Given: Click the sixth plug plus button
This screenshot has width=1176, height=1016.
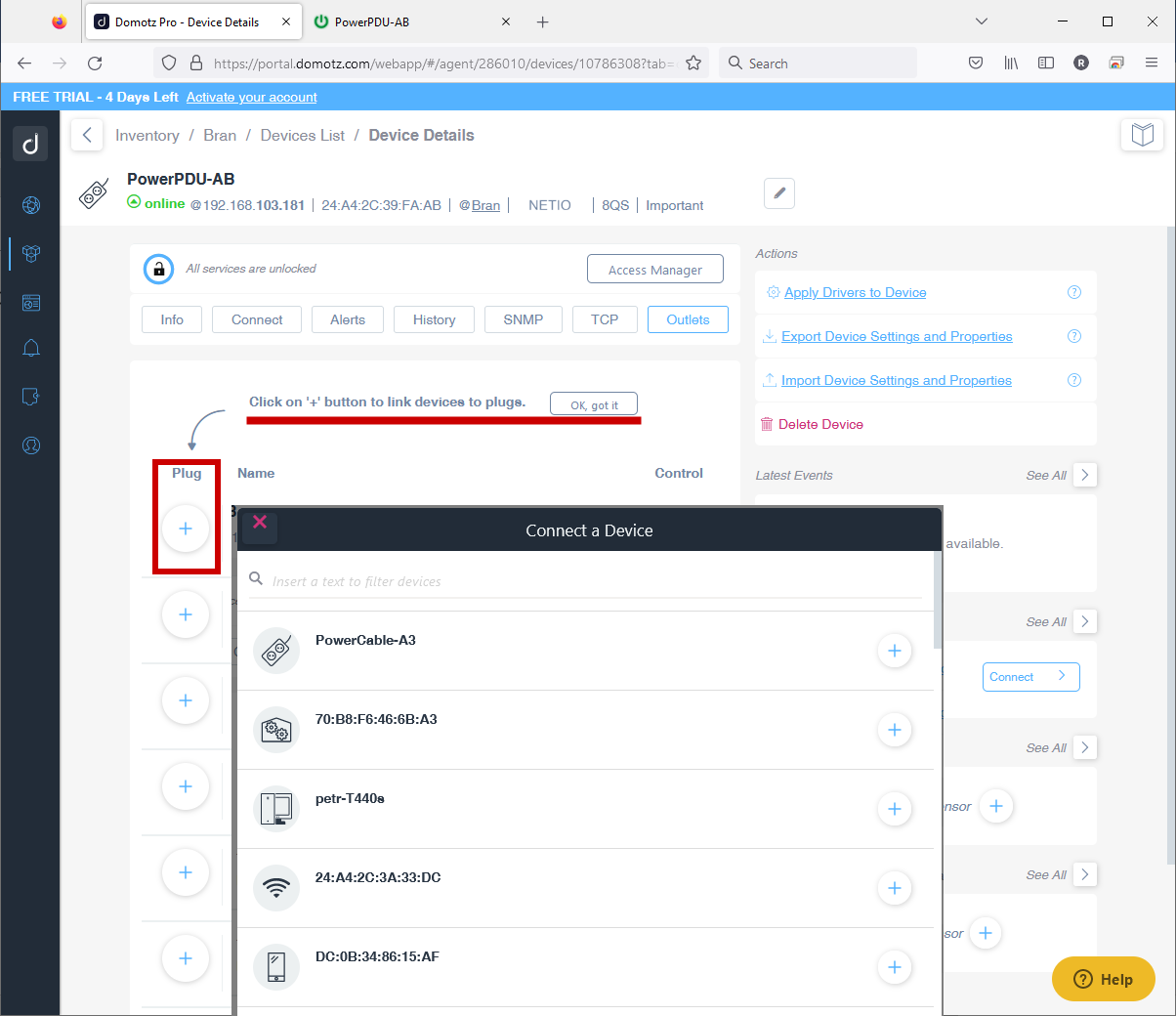Looking at the screenshot, I should tap(186, 958).
